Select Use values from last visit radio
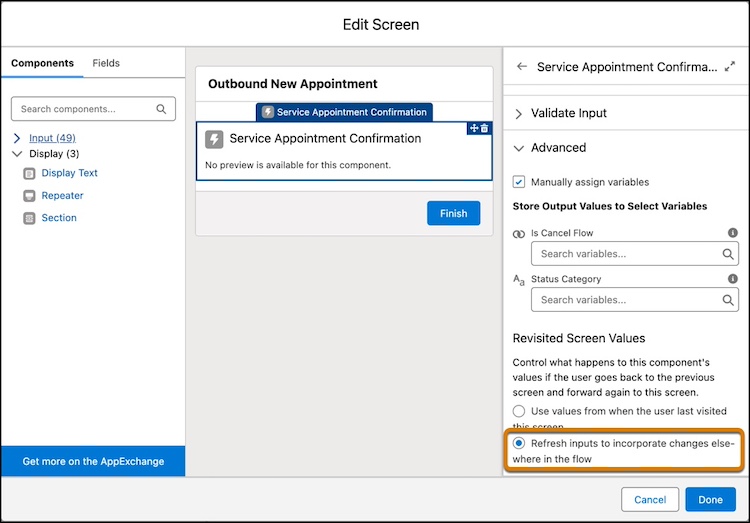Screen dimensions: 750x523 (x=518, y=411)
